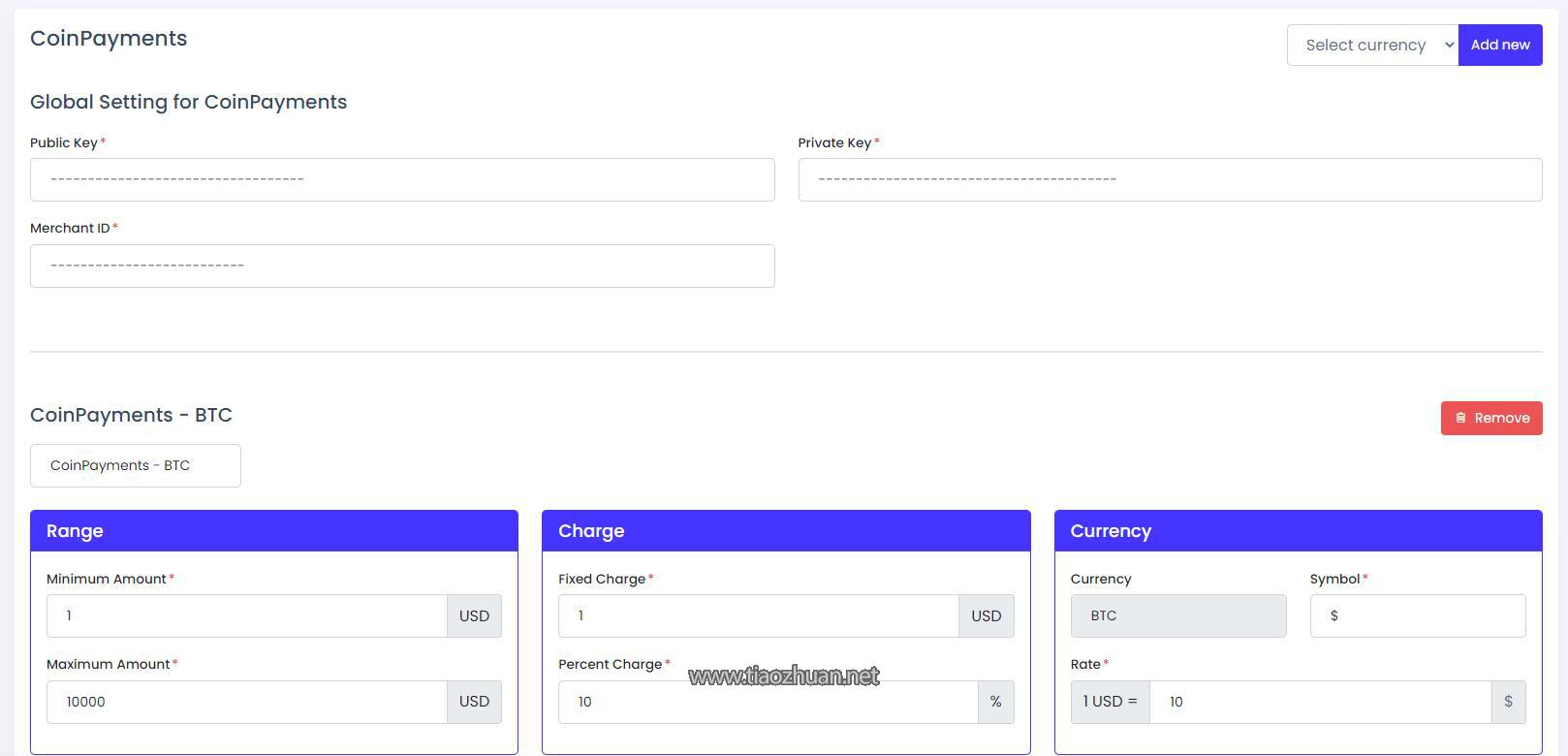Click the % addon beside Percent Charge
1568x756 pixels.
[996, 702]
